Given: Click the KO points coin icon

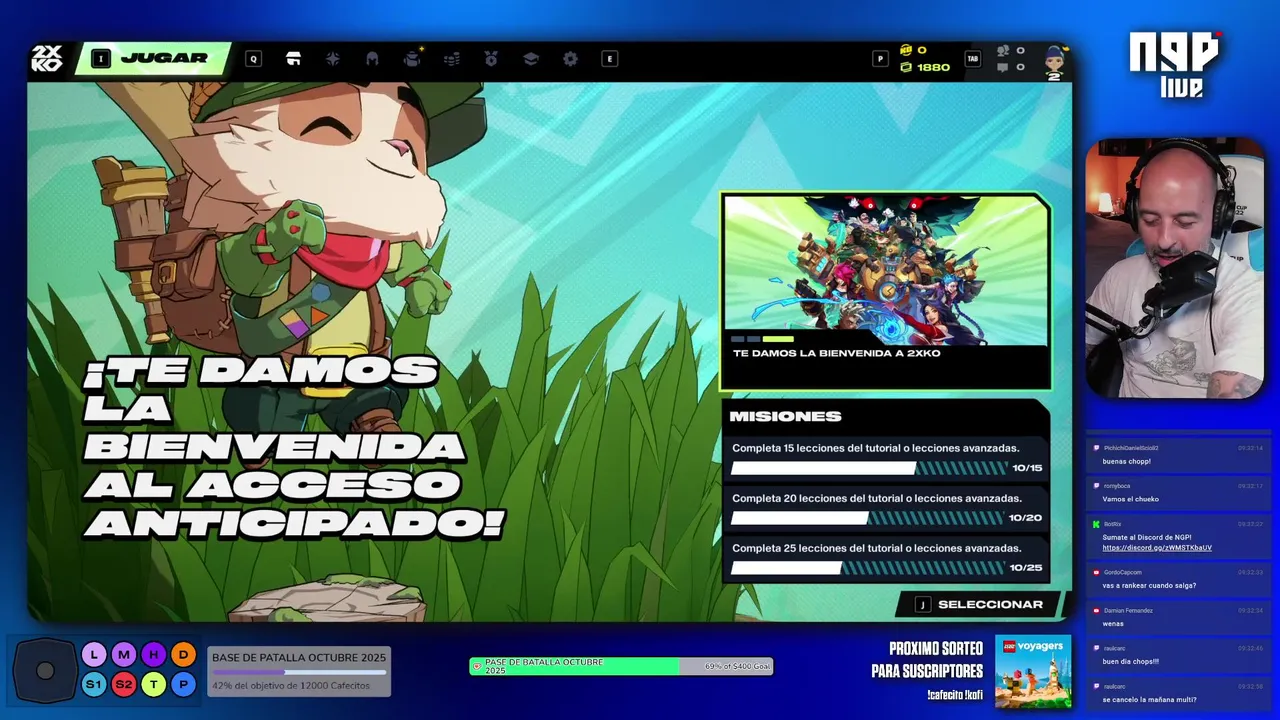Looking at the screenshot, I should tap(906, 50).
